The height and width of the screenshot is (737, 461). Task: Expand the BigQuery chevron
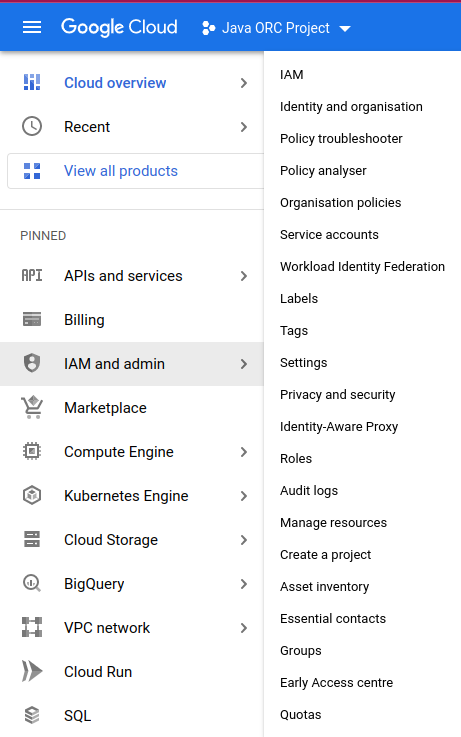[243, 584]
